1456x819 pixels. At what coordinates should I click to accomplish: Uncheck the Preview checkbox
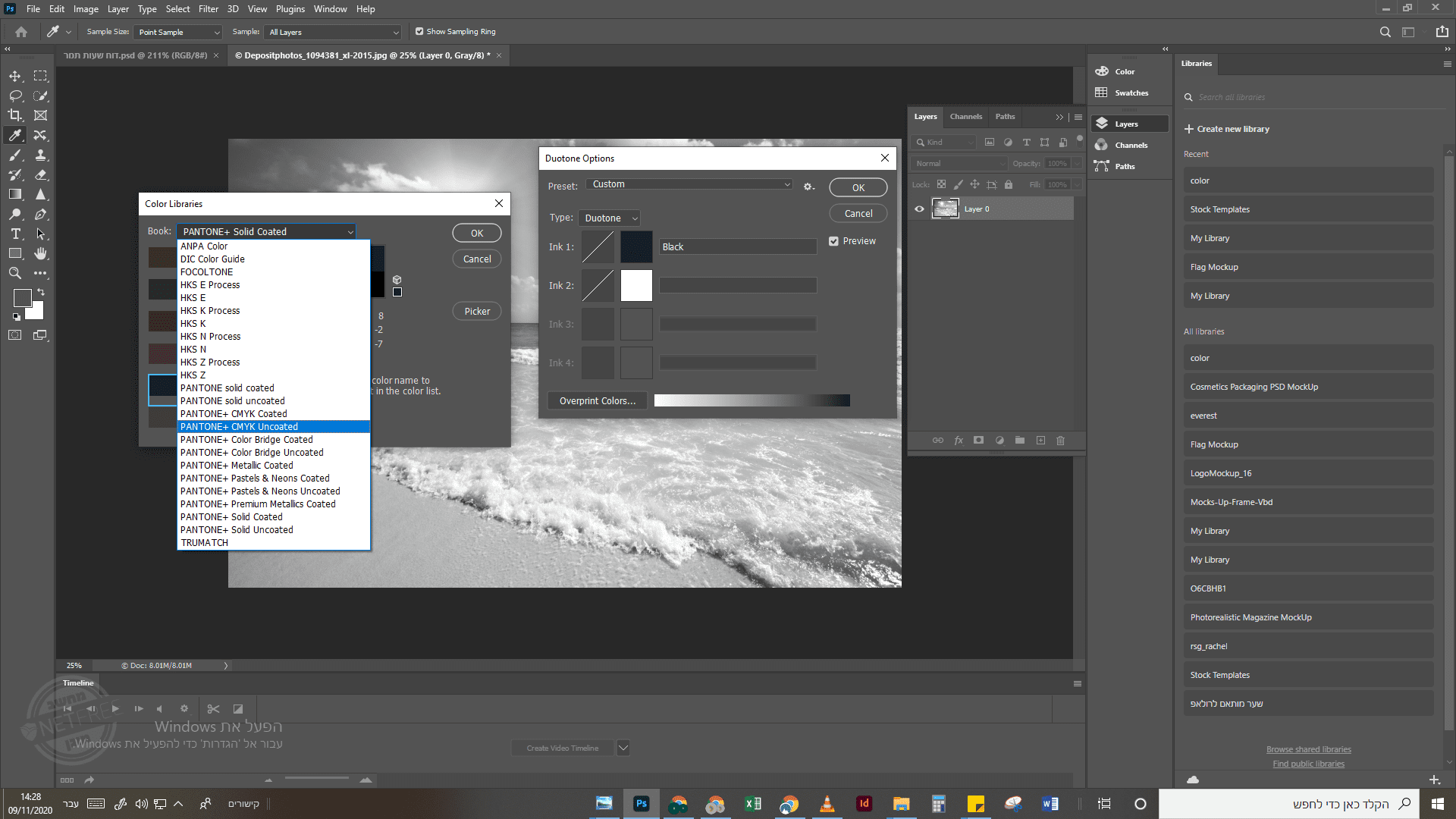click(833, 241)
